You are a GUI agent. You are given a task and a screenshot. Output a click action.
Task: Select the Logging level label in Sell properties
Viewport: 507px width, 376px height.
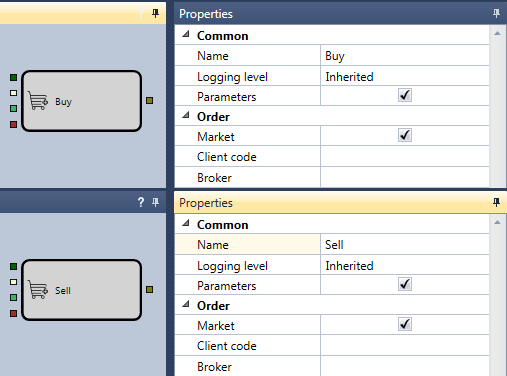tap(232, 266)
